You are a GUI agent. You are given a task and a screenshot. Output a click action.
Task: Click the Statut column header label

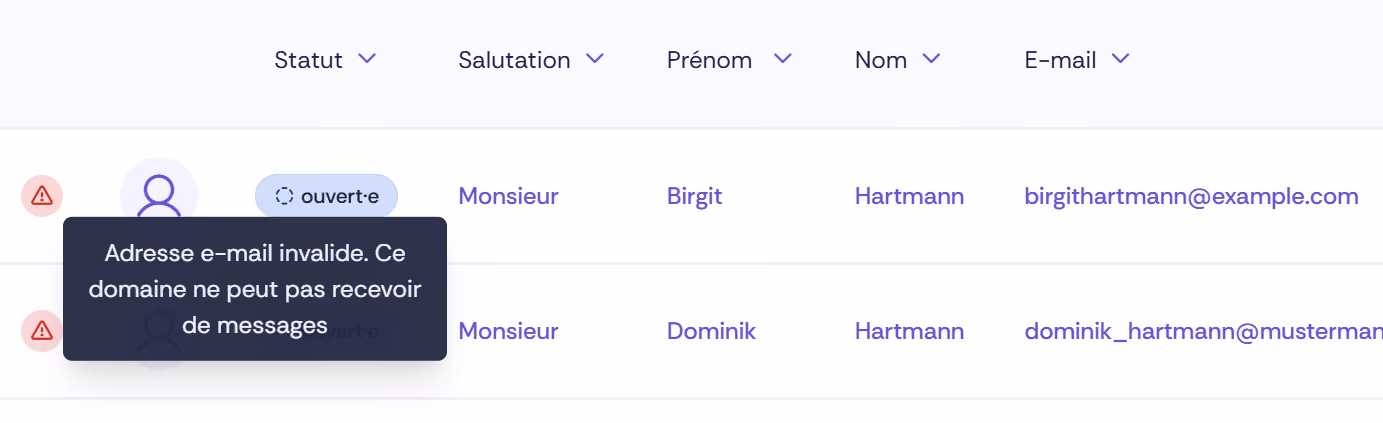[309, 60]
